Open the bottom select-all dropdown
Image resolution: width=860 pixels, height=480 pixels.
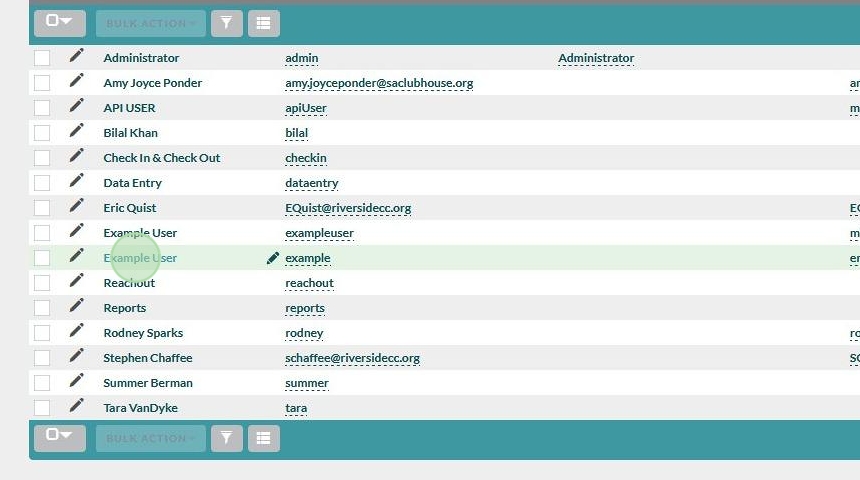click(60, 438)
